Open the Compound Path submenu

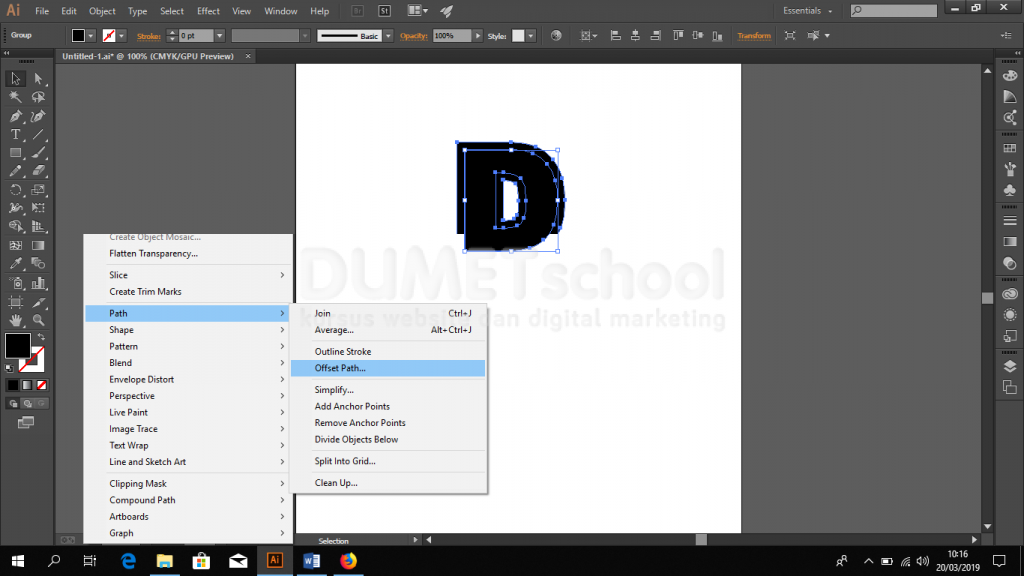pyautogui.click(x=189, y=500)
